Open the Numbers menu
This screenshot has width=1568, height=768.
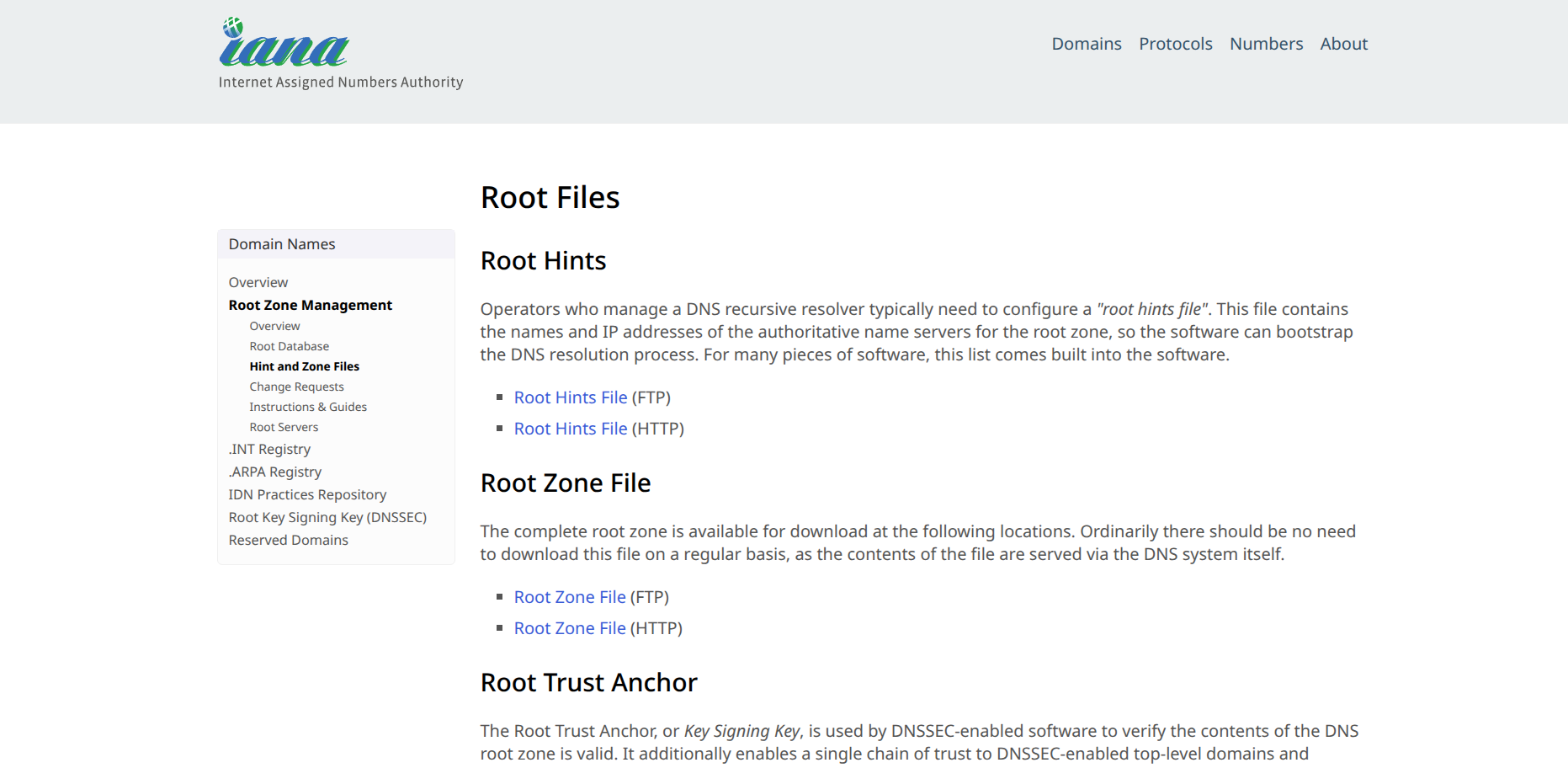coord(1266,44)
